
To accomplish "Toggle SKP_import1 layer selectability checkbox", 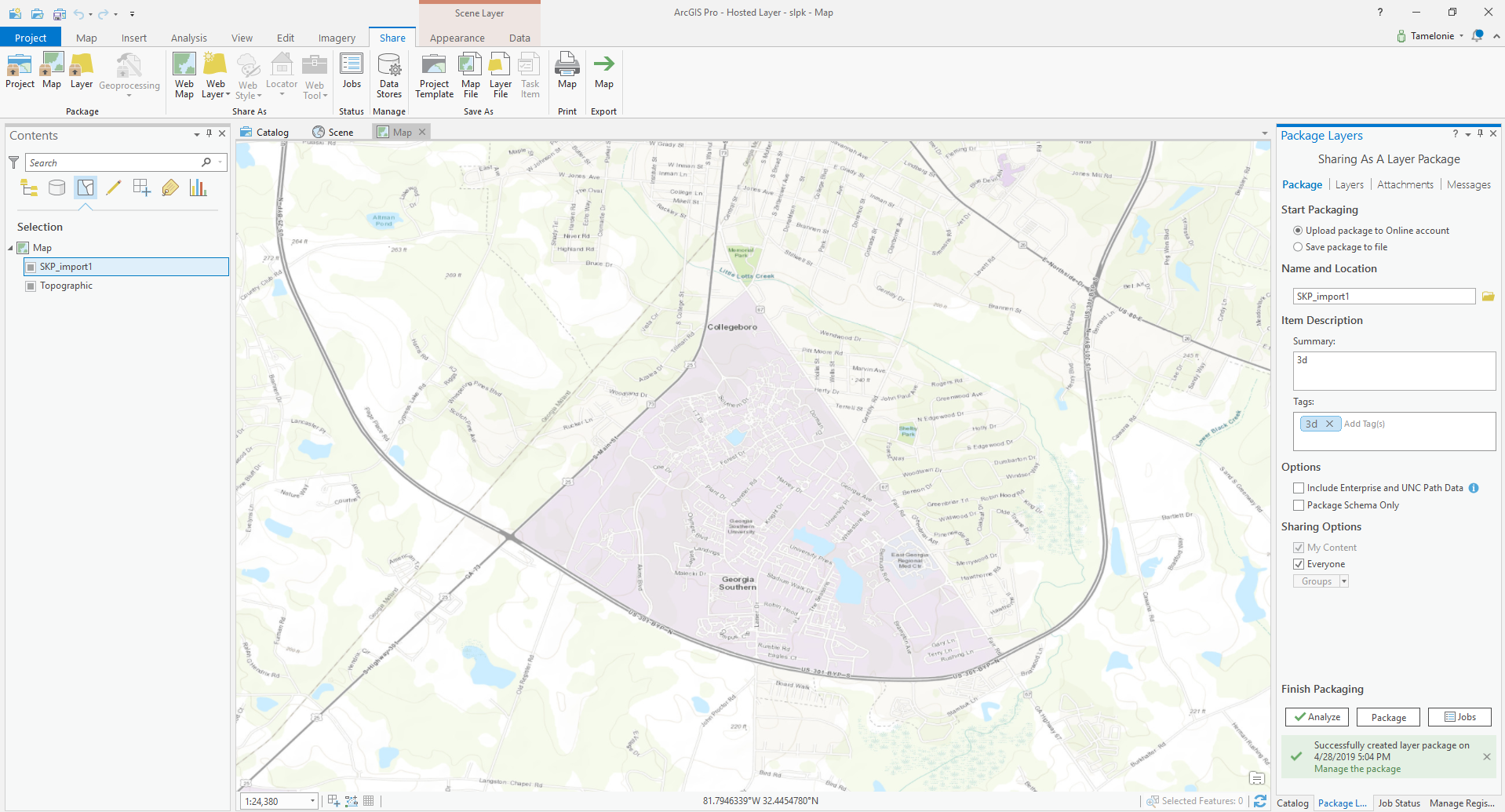I will (x=31, y=267).
